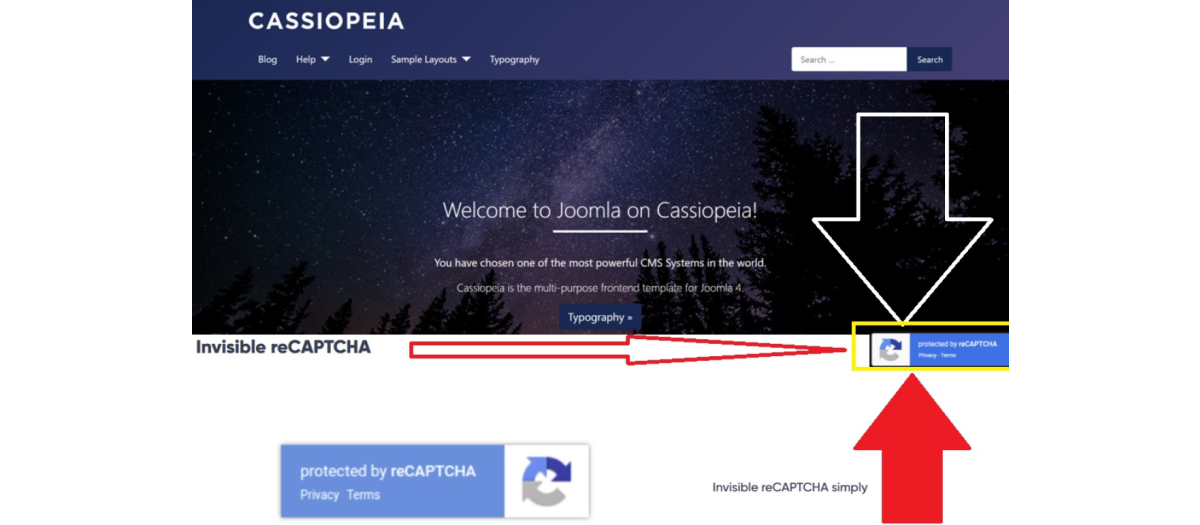Click the red outlined arrow pointing right

click(629, 349)
